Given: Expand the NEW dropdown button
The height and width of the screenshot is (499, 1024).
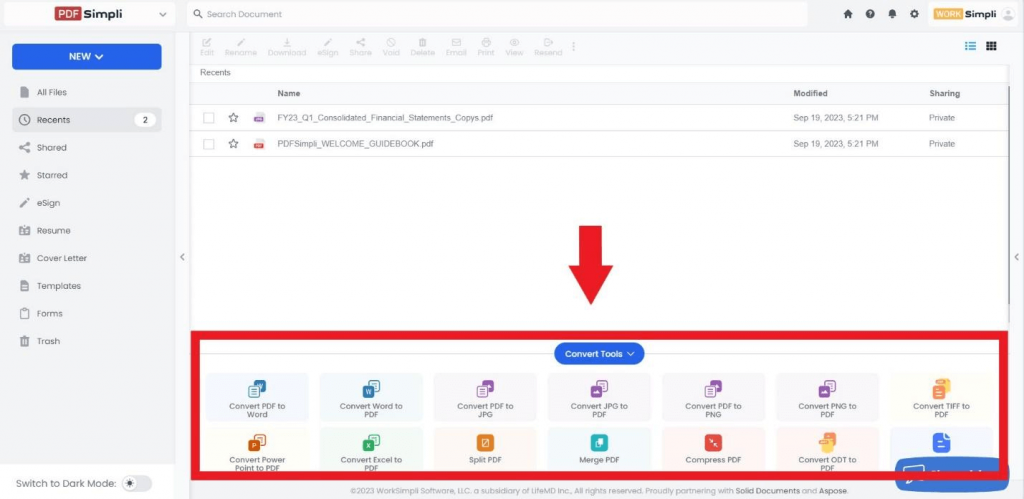Looking at the screenshot, I should 87,57.
